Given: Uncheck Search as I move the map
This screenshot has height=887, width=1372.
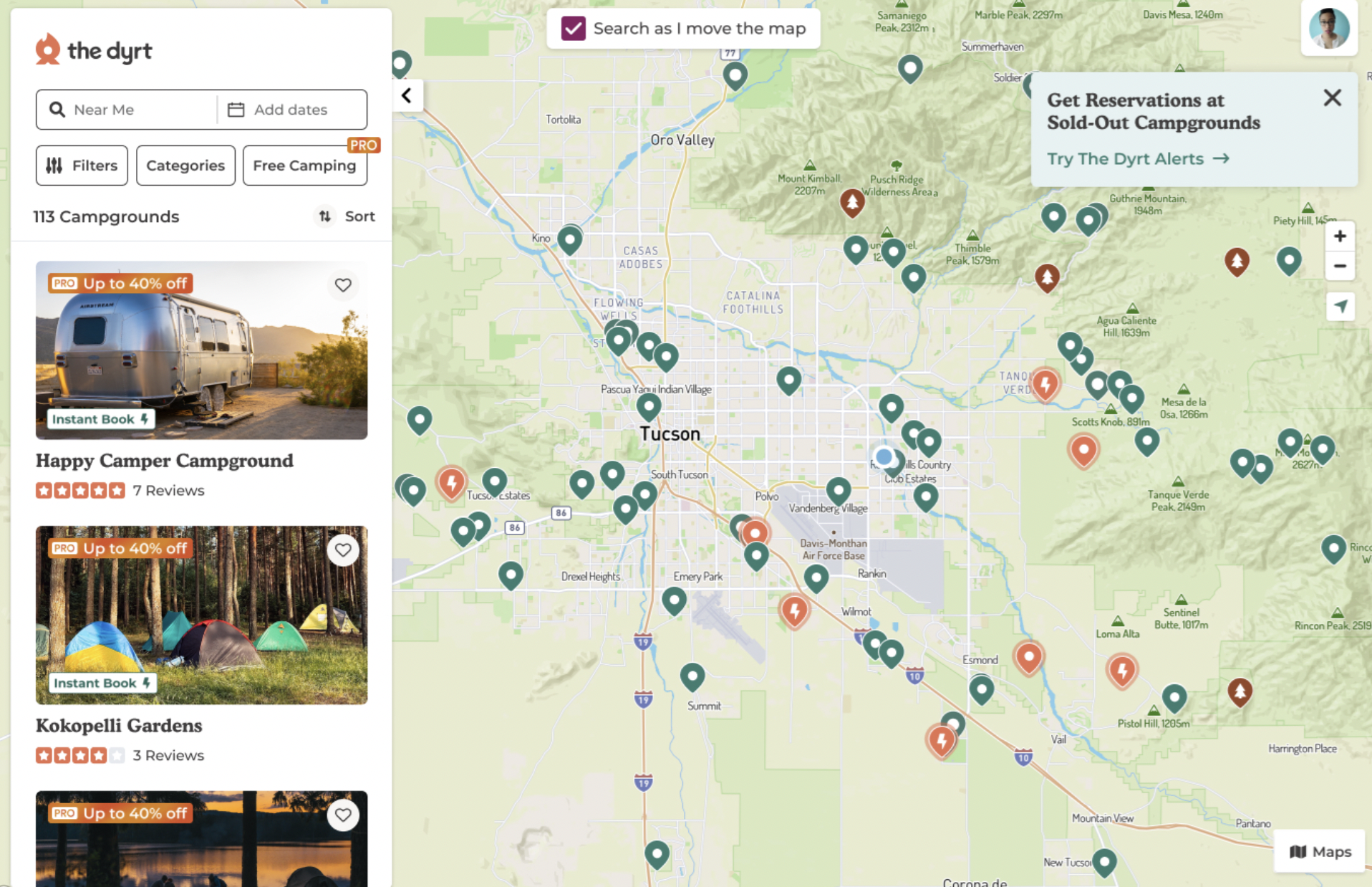Looking at the screenshot, I should coord(573,29).
